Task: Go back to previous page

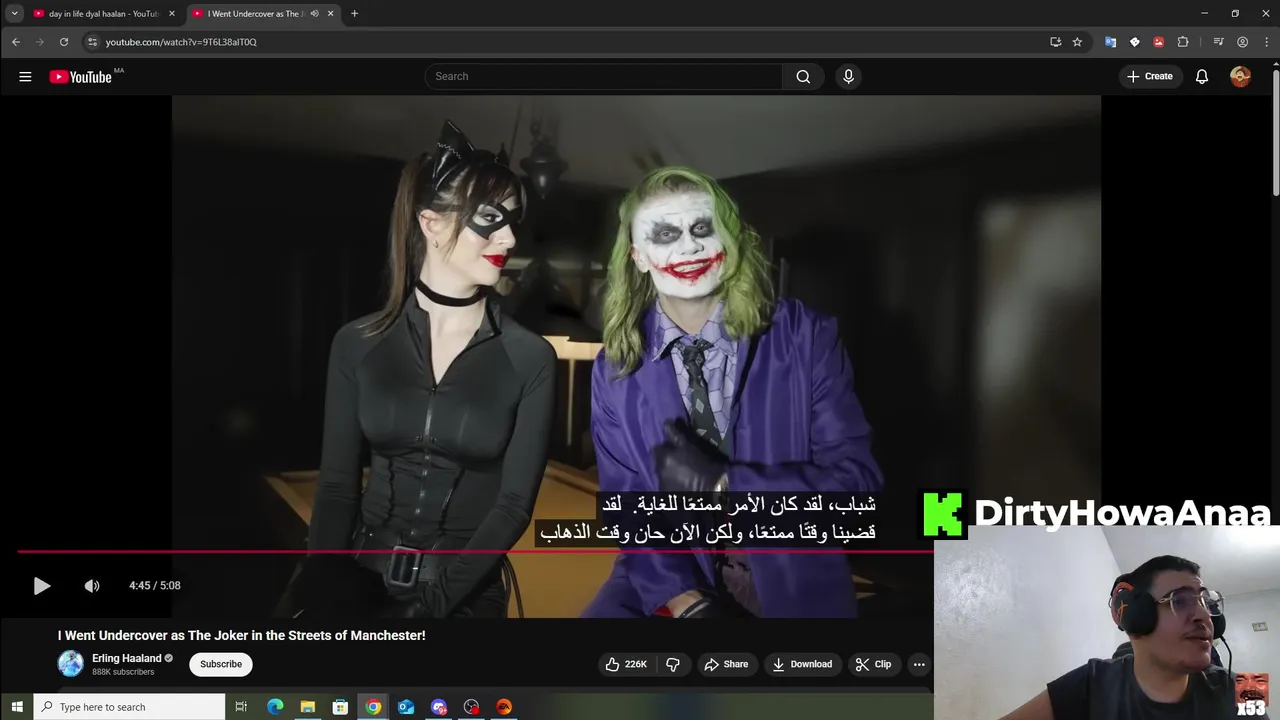Action: click(x=16, y=42)
